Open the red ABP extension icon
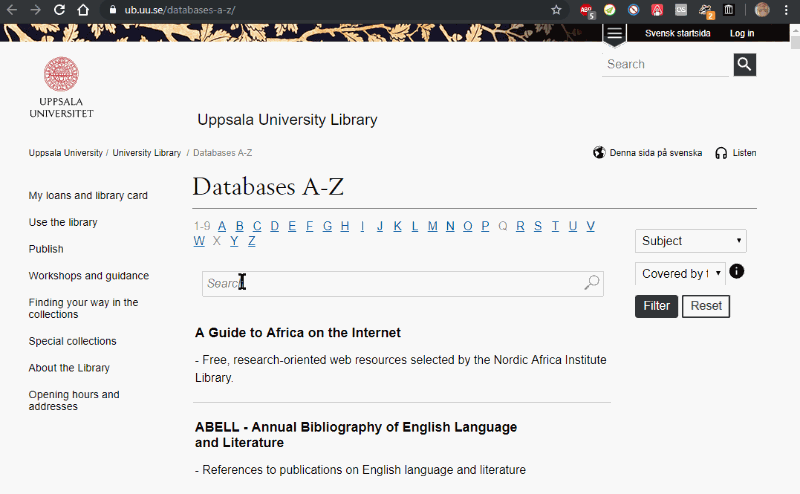This screenshot has width=800, height=494. [x=586, y=10]
